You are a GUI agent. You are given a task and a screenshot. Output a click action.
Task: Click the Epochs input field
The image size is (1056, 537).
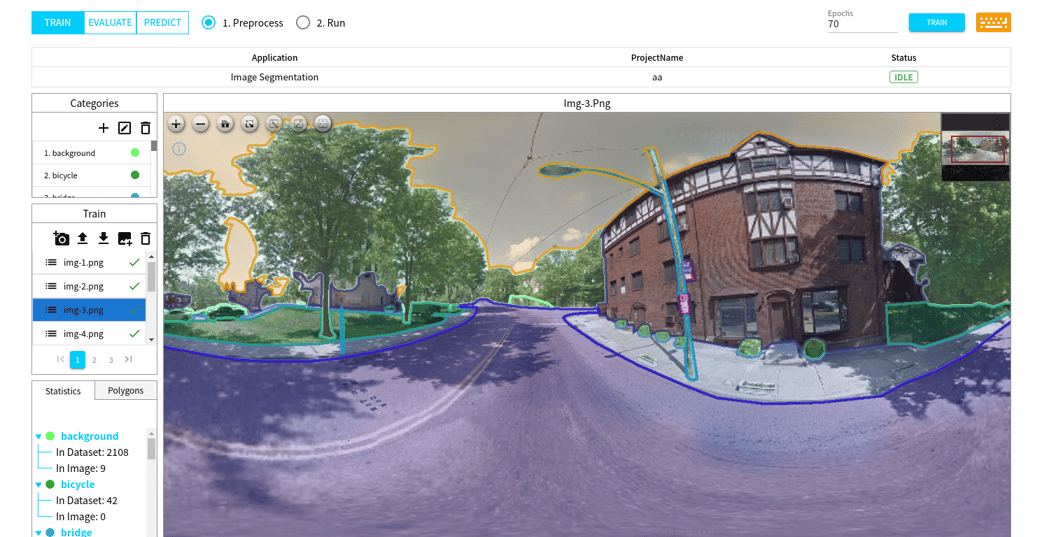pos(861,24)
